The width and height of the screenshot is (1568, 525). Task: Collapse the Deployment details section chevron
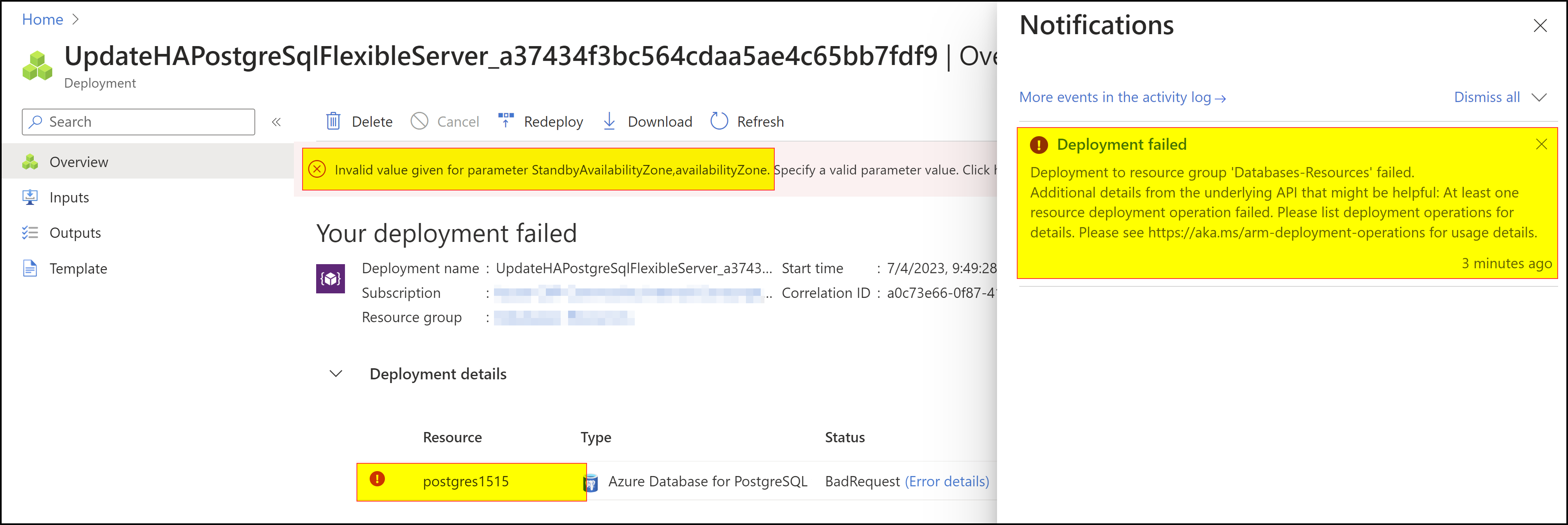pos(336,374)
